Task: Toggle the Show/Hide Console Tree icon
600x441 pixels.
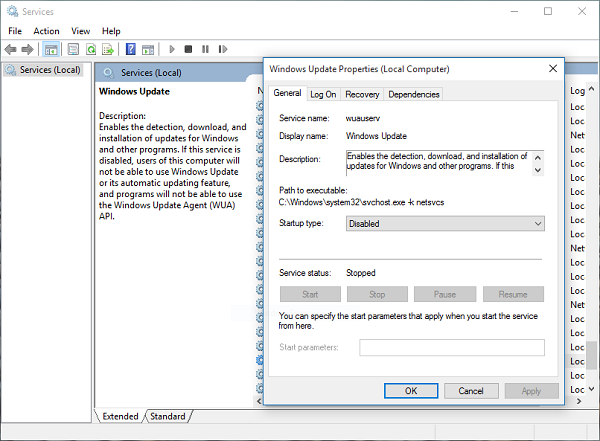Action: 51,49
